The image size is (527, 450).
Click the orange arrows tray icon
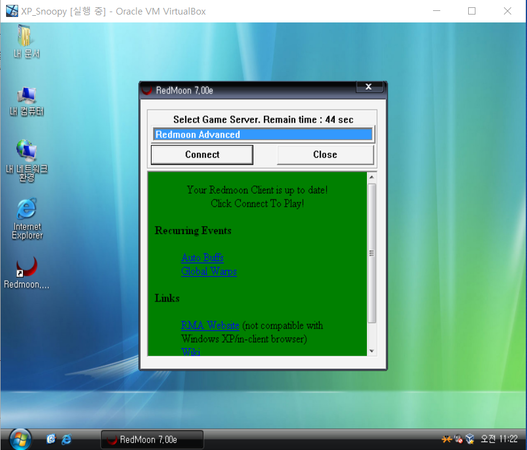[x=447, y=439]
